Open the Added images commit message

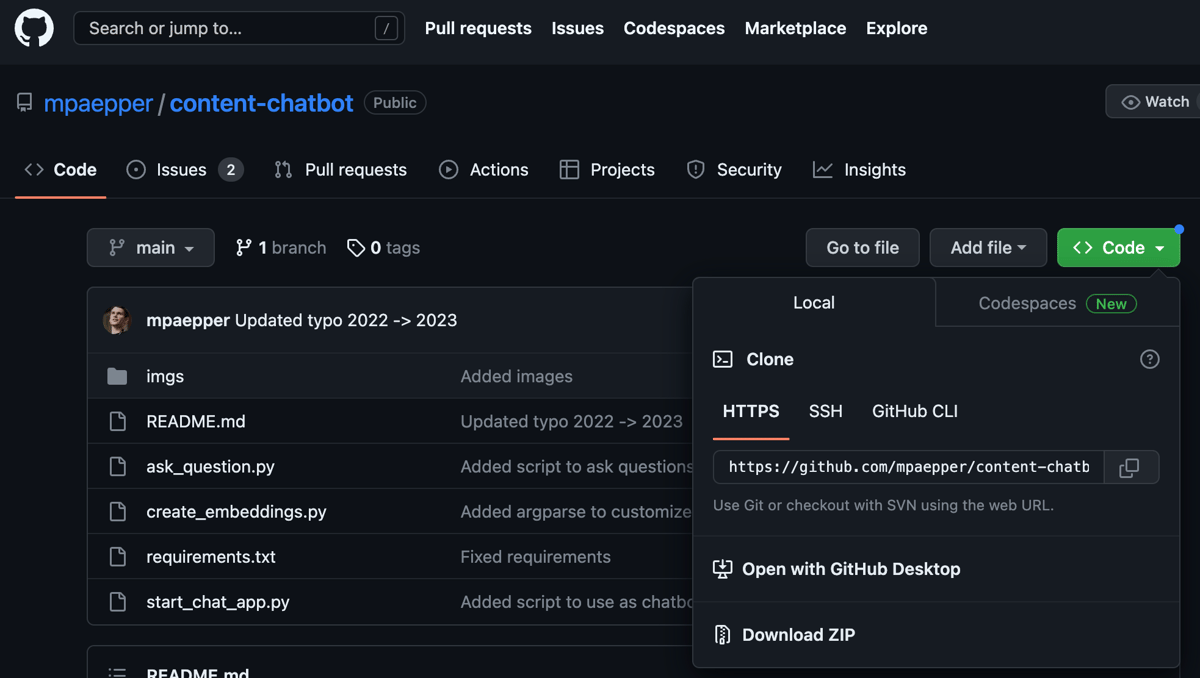[x=516, y=376]
